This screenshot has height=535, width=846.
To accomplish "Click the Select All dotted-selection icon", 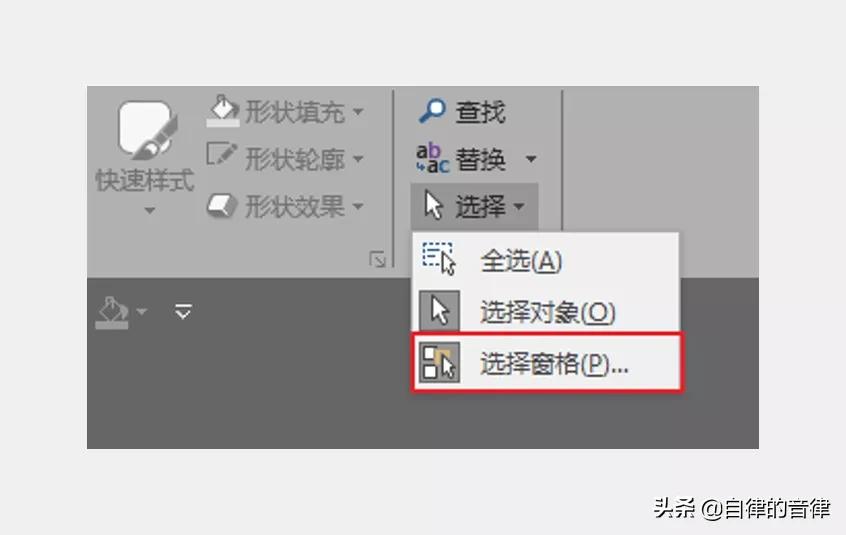I will tap(439, 259).
